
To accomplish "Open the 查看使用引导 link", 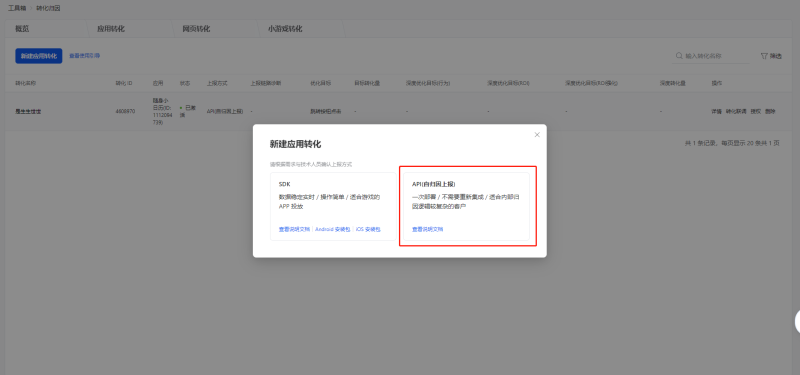I will [85, 56].
